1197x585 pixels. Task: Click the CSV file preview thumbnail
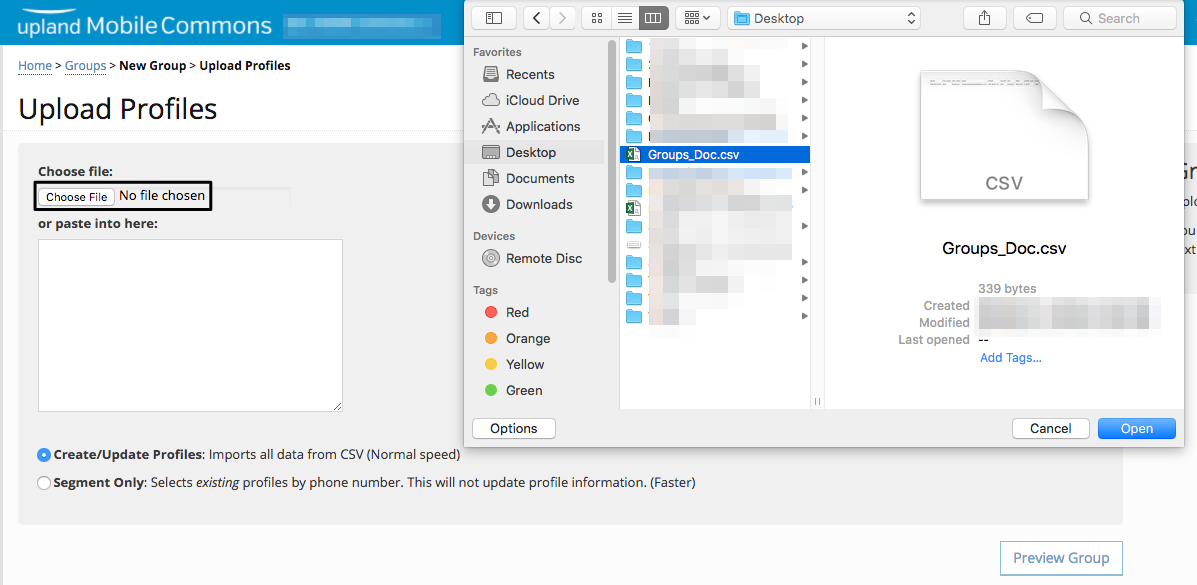click(1004, 137)
